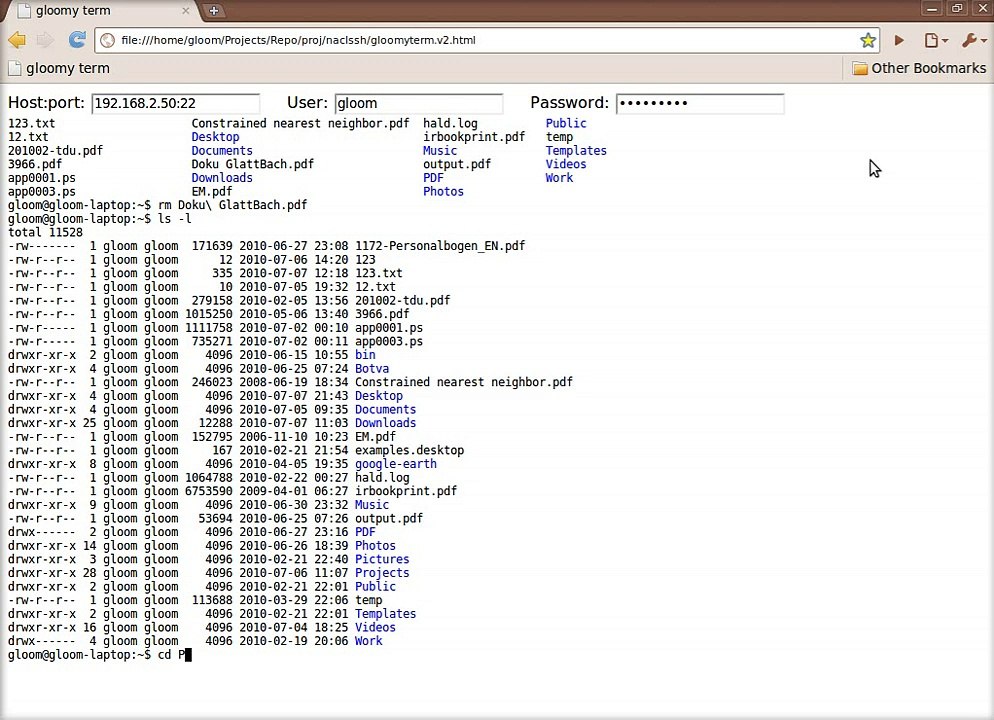The image size is (994, 720).
Task: Open a new tab with plus button
Action: point(214,10)
